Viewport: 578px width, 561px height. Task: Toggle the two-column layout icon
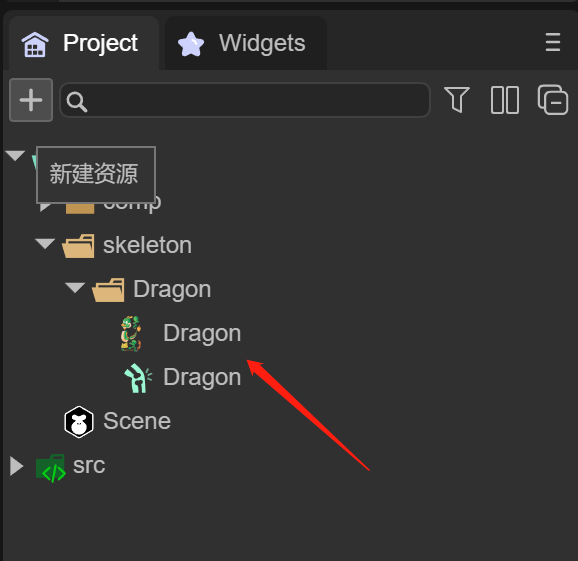pyautogui.click(x=505, y=100)
